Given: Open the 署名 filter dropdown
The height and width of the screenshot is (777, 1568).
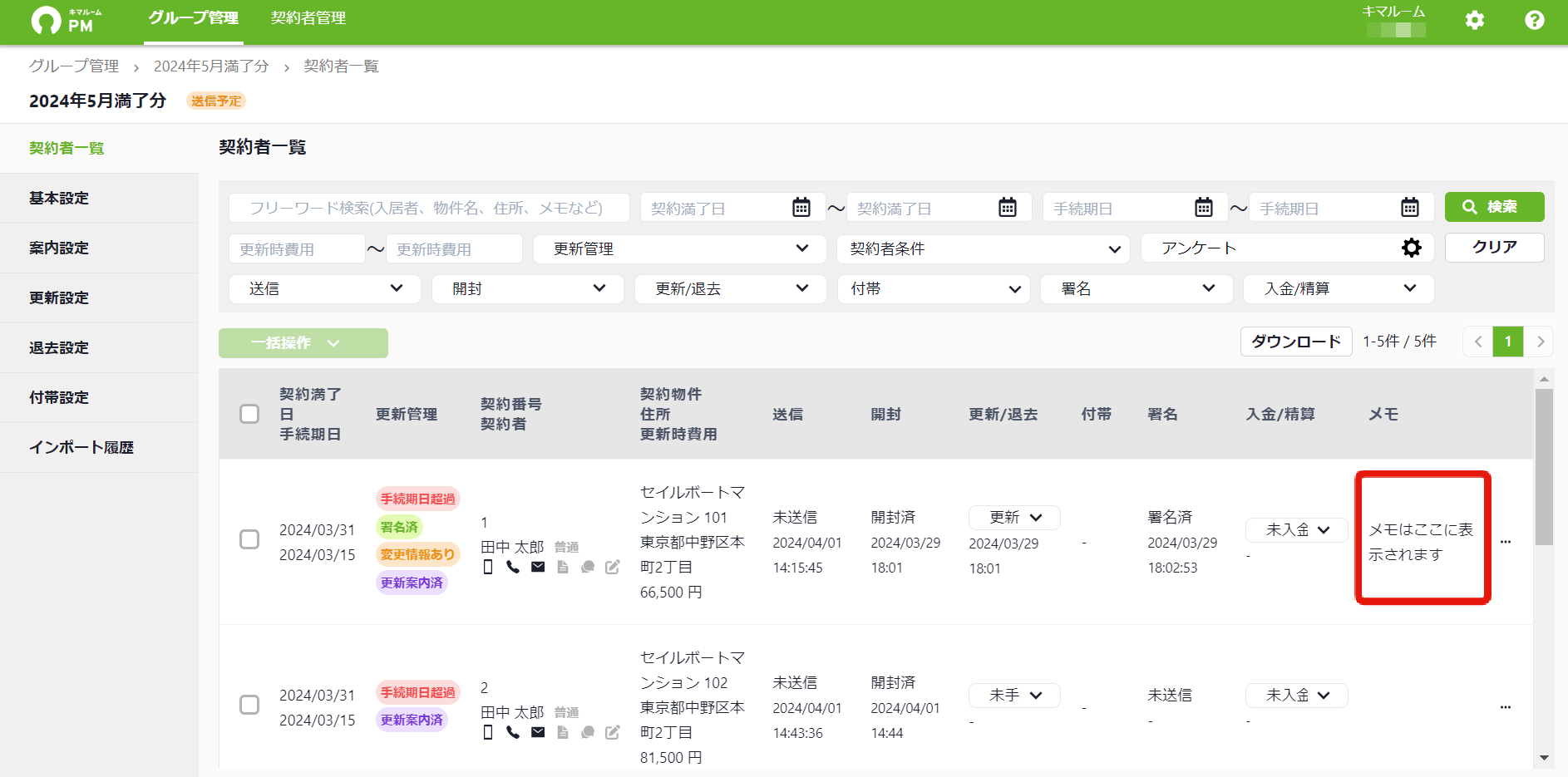Looking at the screenshot, I should click(x=1137, y=288).
